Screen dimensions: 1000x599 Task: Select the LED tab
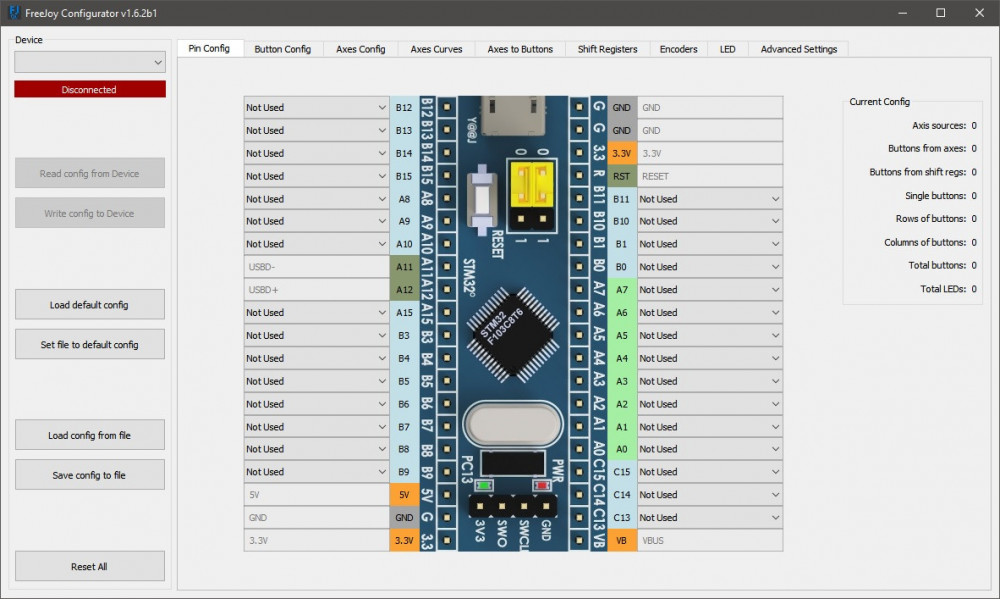pos(728,49)
